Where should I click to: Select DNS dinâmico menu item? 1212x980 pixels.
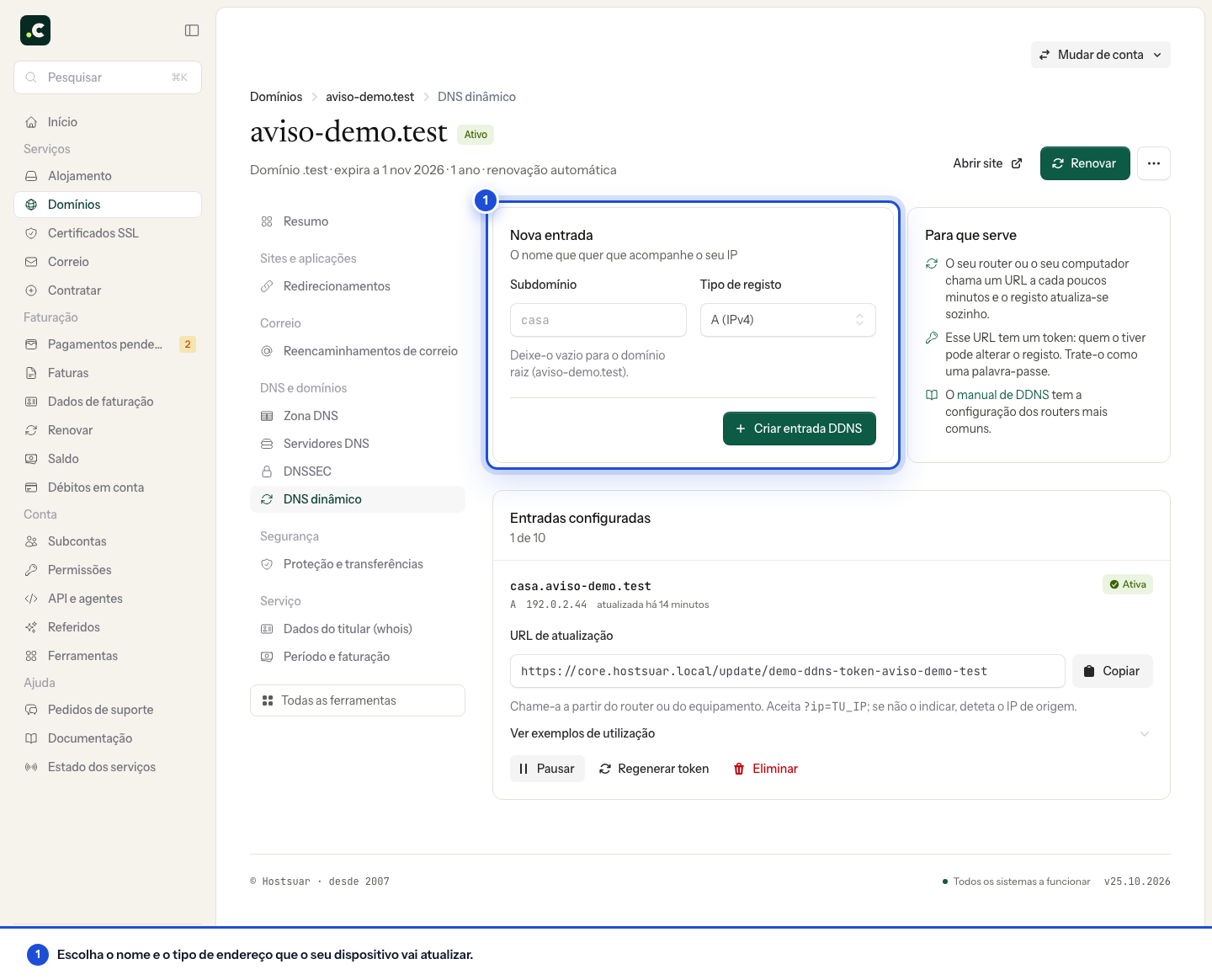358,499
